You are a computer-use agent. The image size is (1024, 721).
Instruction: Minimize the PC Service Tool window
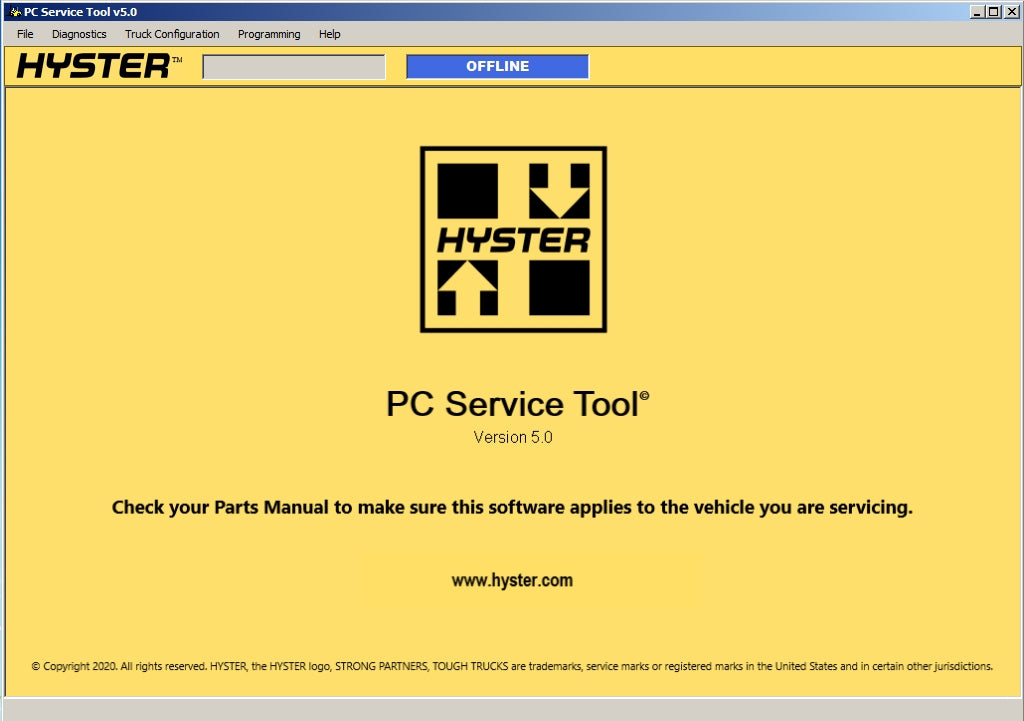click(x=977, y=12)
